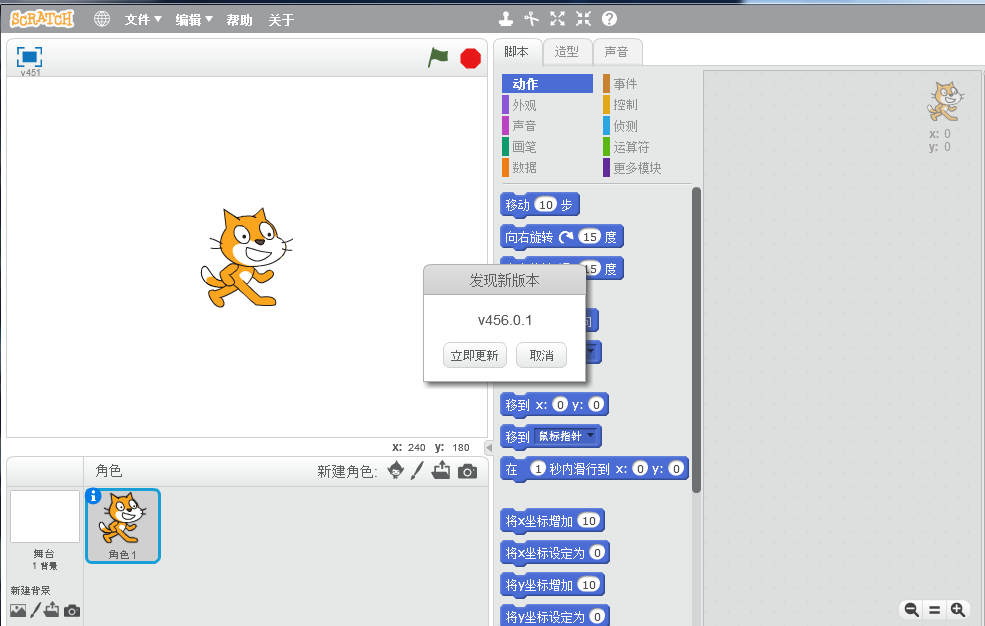The width and height of the screenshot is (985, 626).
Task: Select the grow sprite tool
Action: [x=557, y=19]
